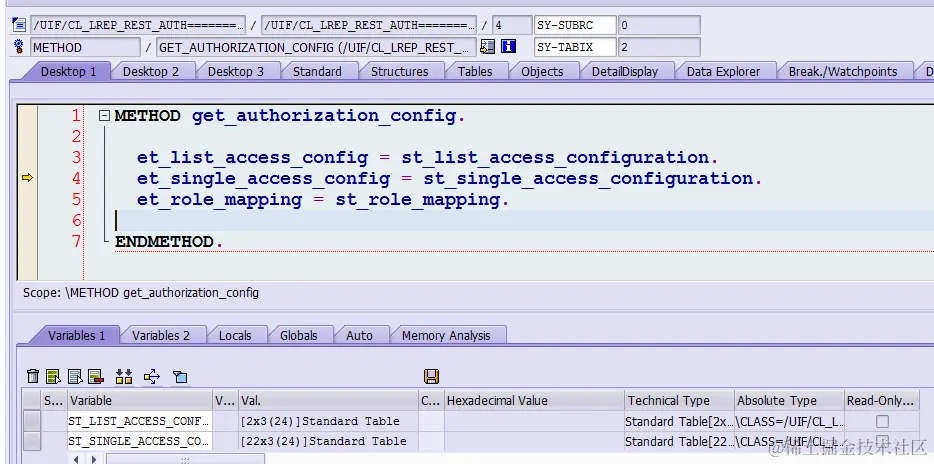Open the Standard tab

(x=317, y=71)
